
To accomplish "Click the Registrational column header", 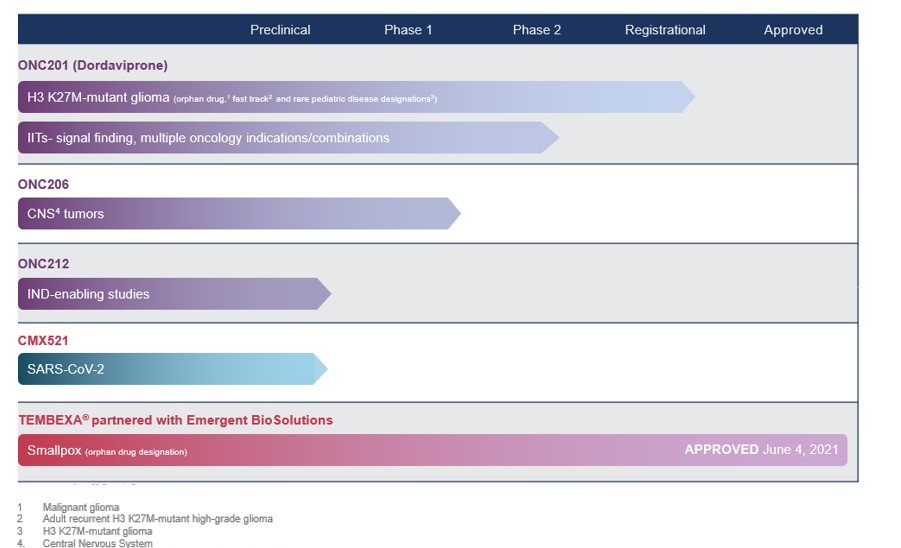I will (665, 30).
